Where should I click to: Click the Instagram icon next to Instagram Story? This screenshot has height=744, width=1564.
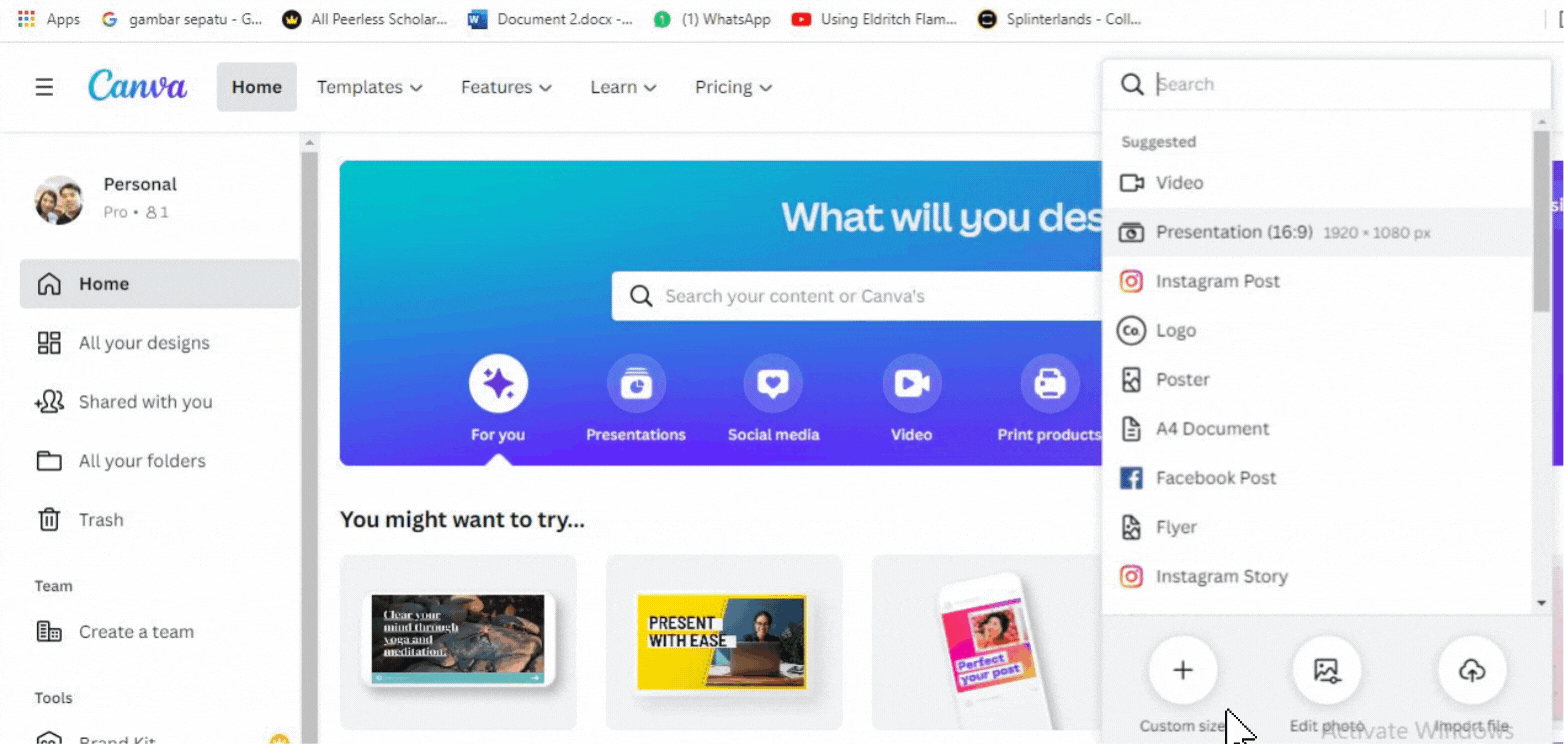[1131, 576]
